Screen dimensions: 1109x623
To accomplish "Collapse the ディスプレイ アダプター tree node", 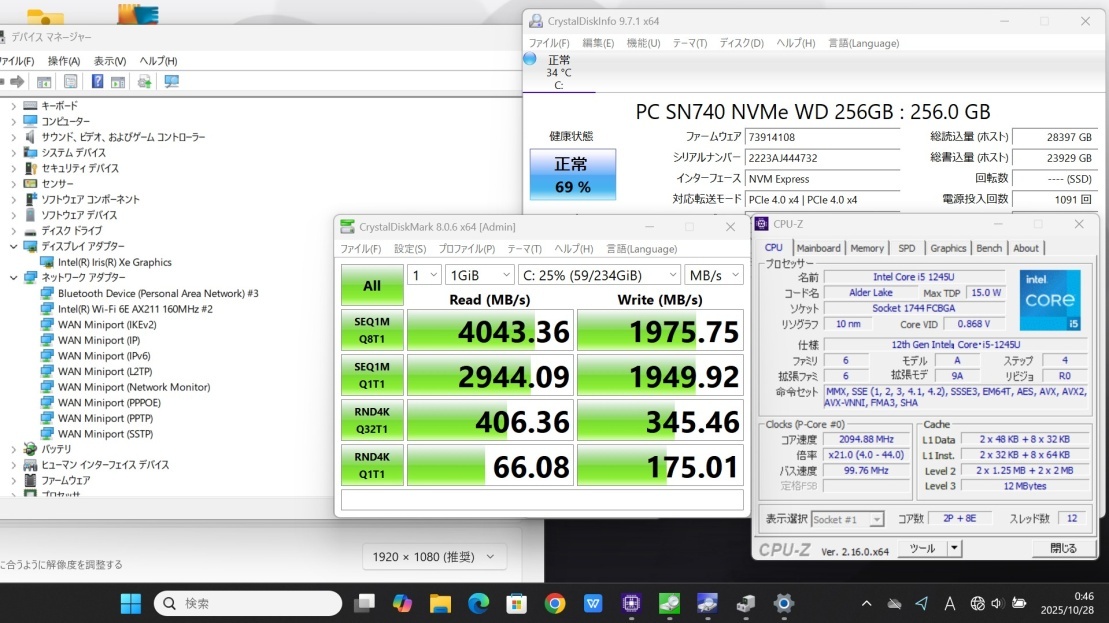I will (x=13, y=246).
